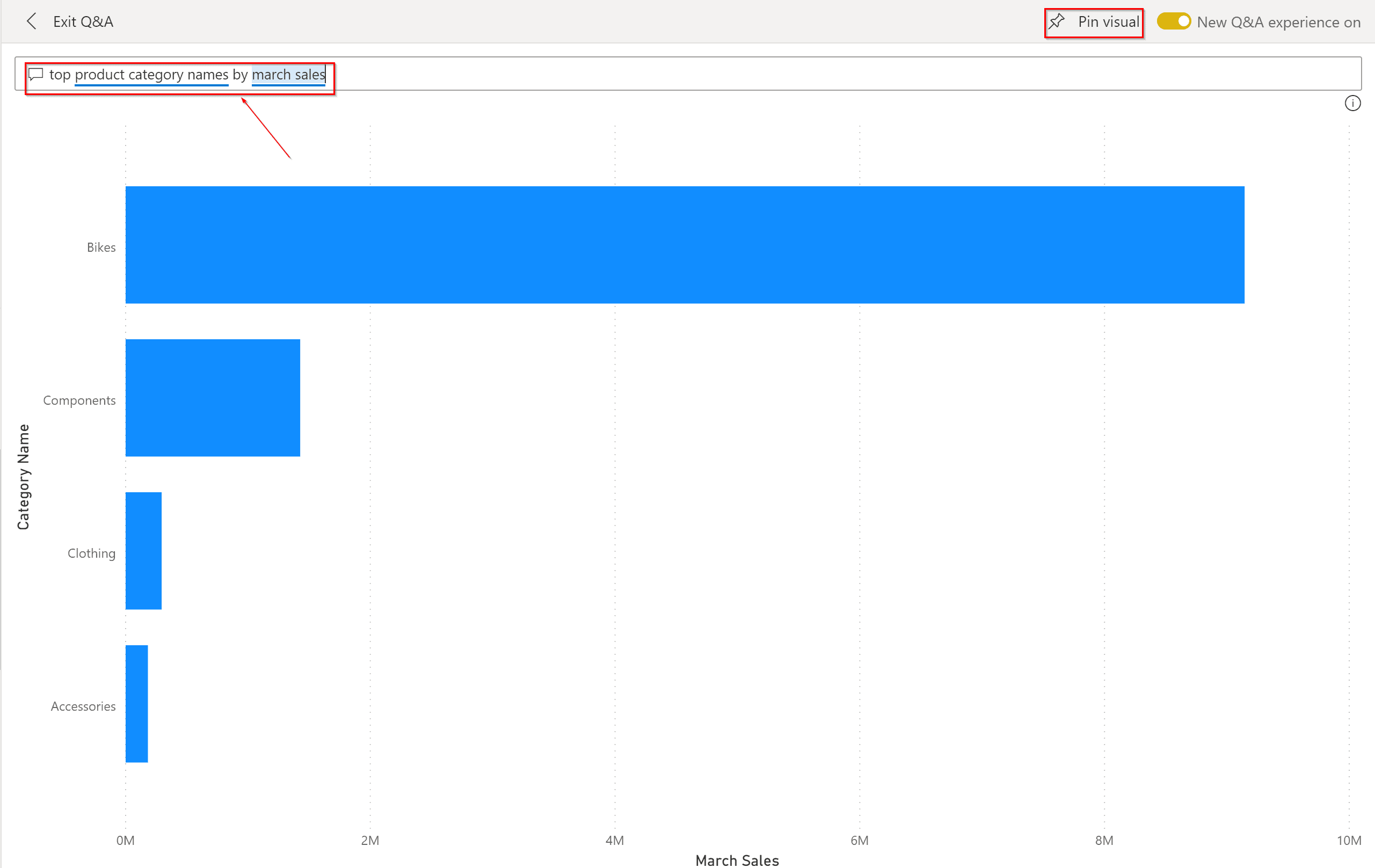Viewport: 1375px width, 868px height.
Task: Turn off New Q&A experience toggle
Action: 1174,21
